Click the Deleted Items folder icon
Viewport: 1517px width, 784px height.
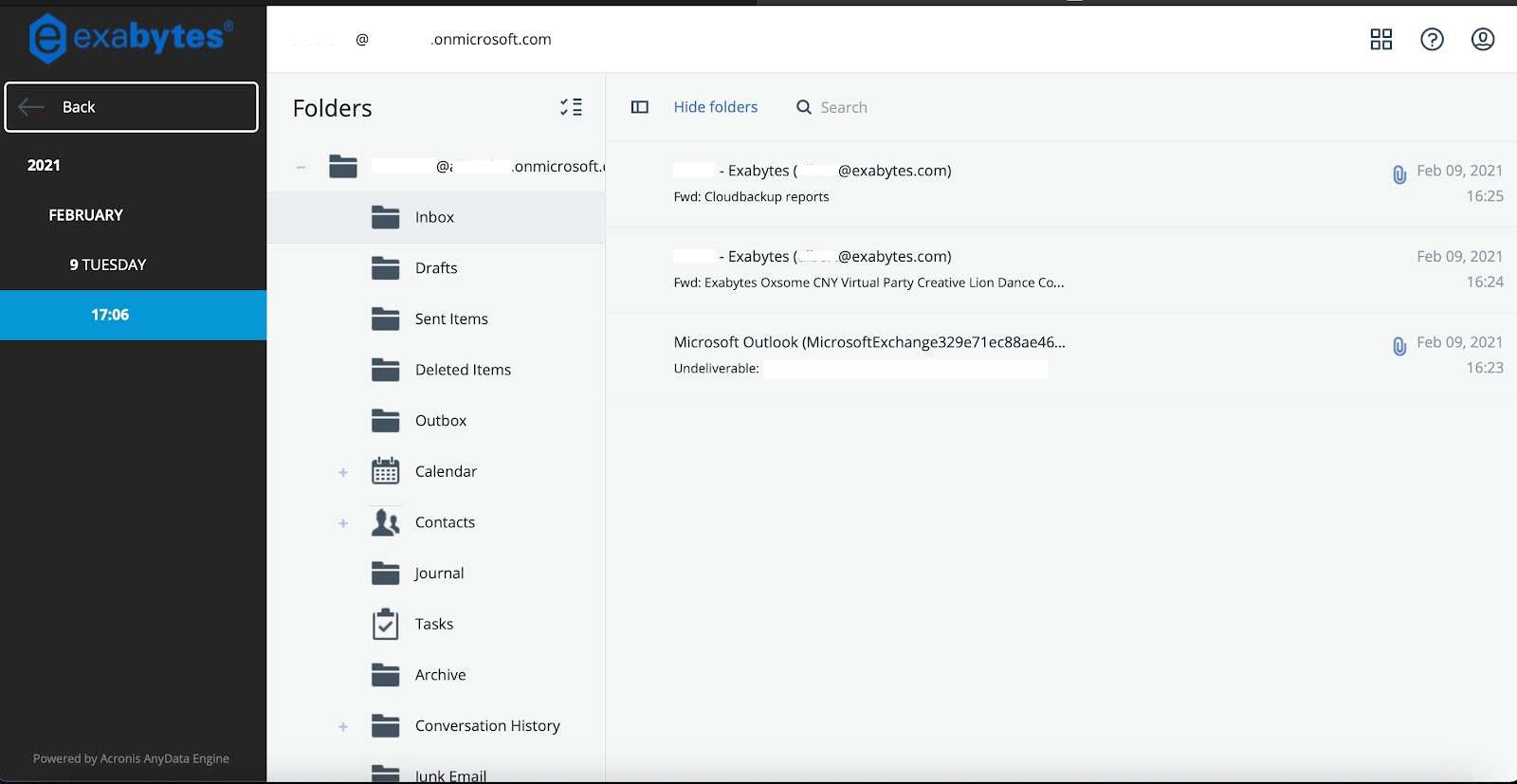(x=385, y=370)
